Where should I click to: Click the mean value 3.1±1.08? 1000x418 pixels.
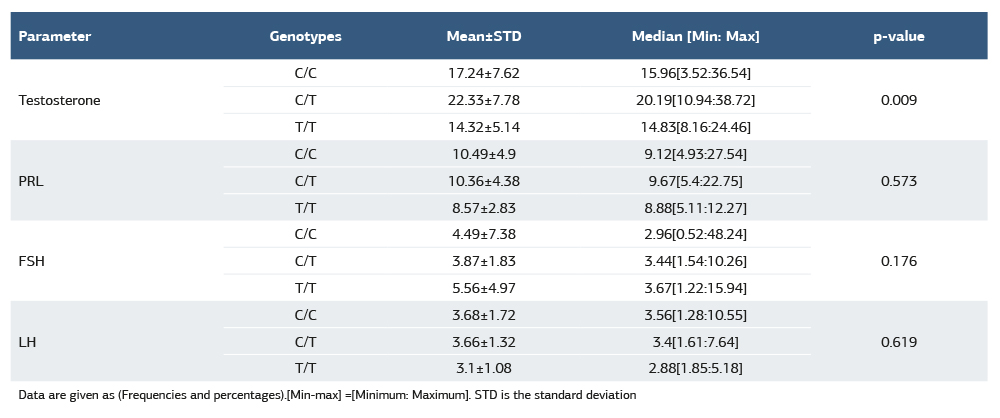click(483, 368)
